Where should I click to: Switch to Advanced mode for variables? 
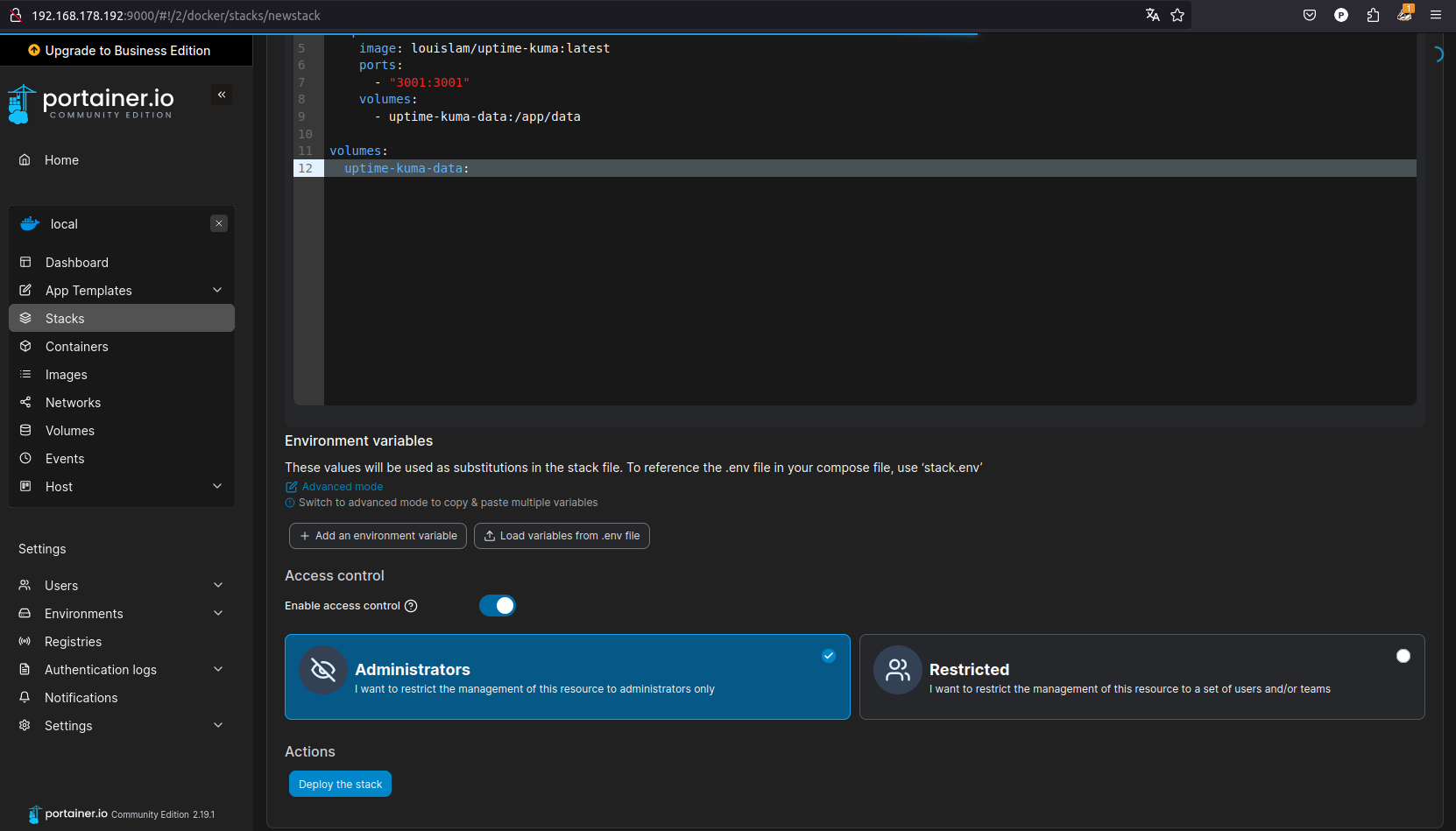pos(342,487)
